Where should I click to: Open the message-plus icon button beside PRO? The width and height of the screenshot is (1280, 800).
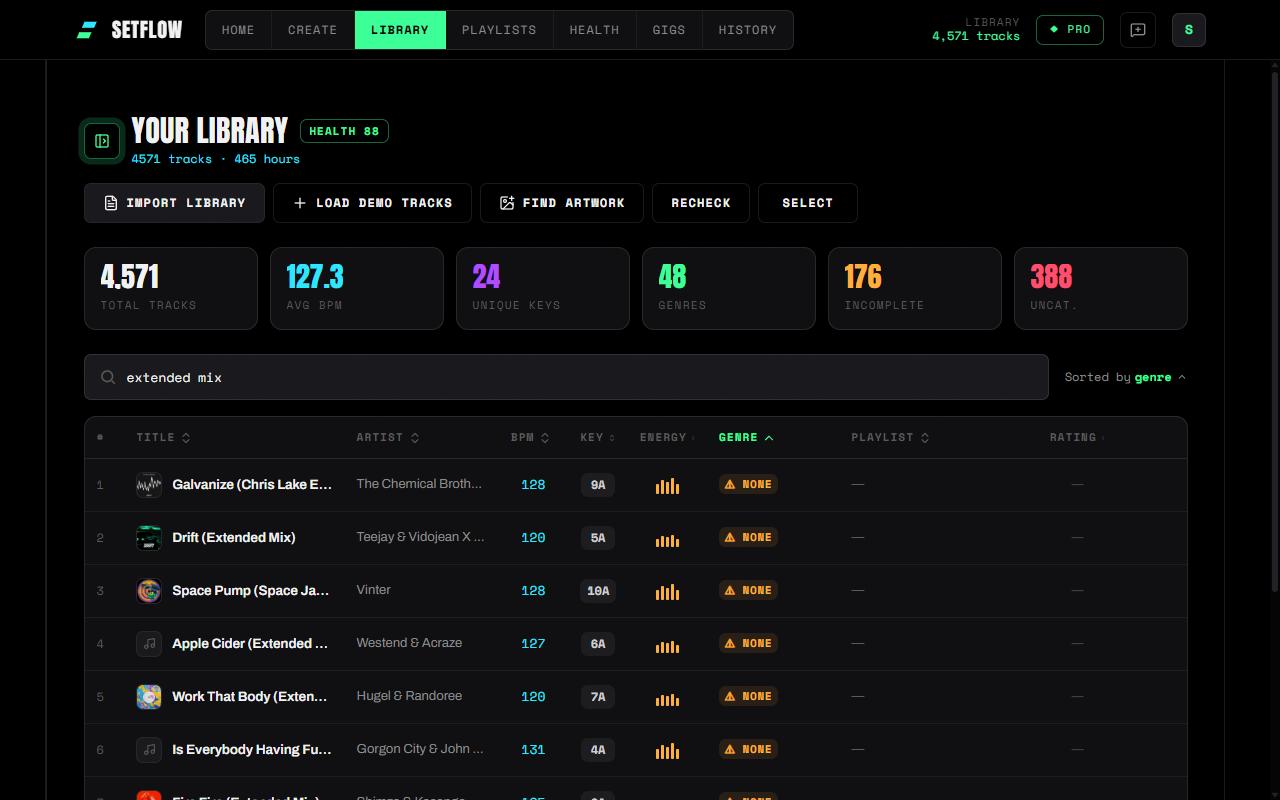click(x=1138, y=30)
